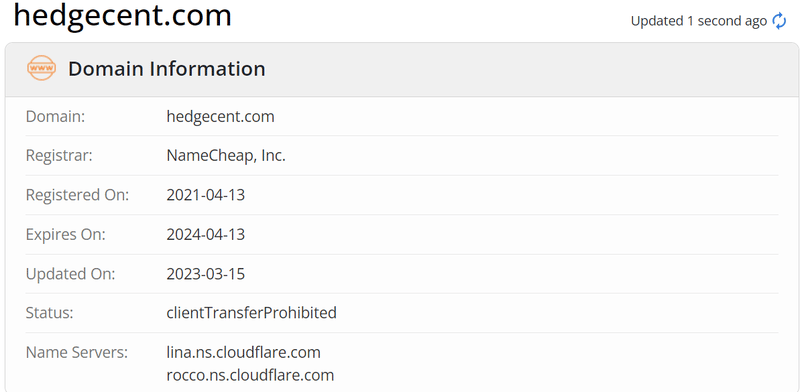This screenshot has width=800, height=392.
Task: Click the NameCheap, Inc. registrar value
Action: click(x=226, y=156)
